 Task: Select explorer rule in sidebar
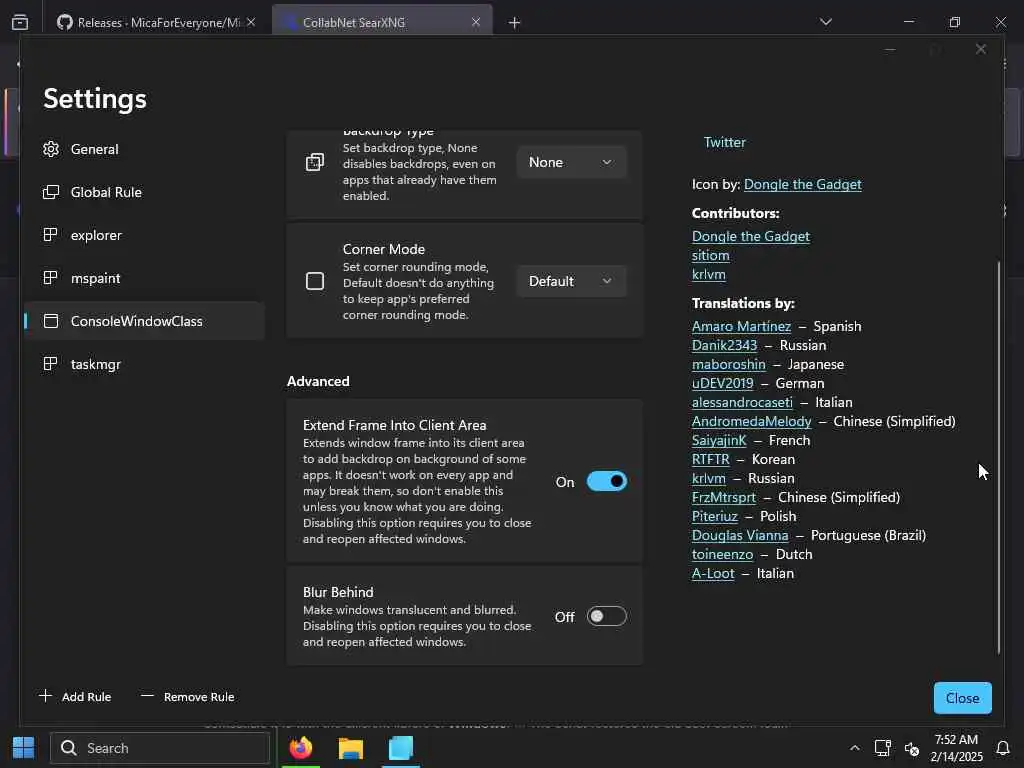pyautogui.click(x=144, y=235)
